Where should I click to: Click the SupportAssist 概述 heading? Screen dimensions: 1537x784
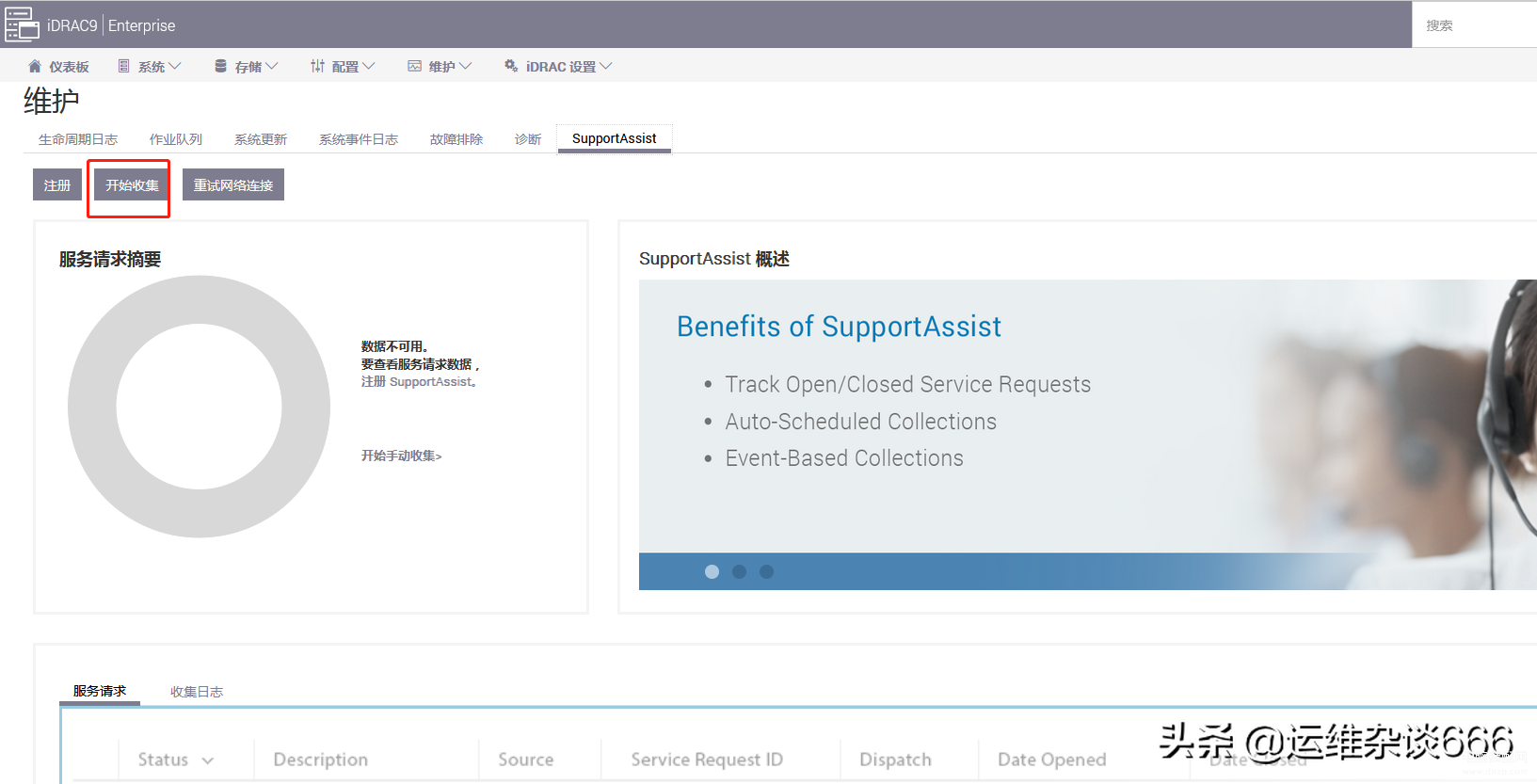pyautogui.click(x=714, y=259)
